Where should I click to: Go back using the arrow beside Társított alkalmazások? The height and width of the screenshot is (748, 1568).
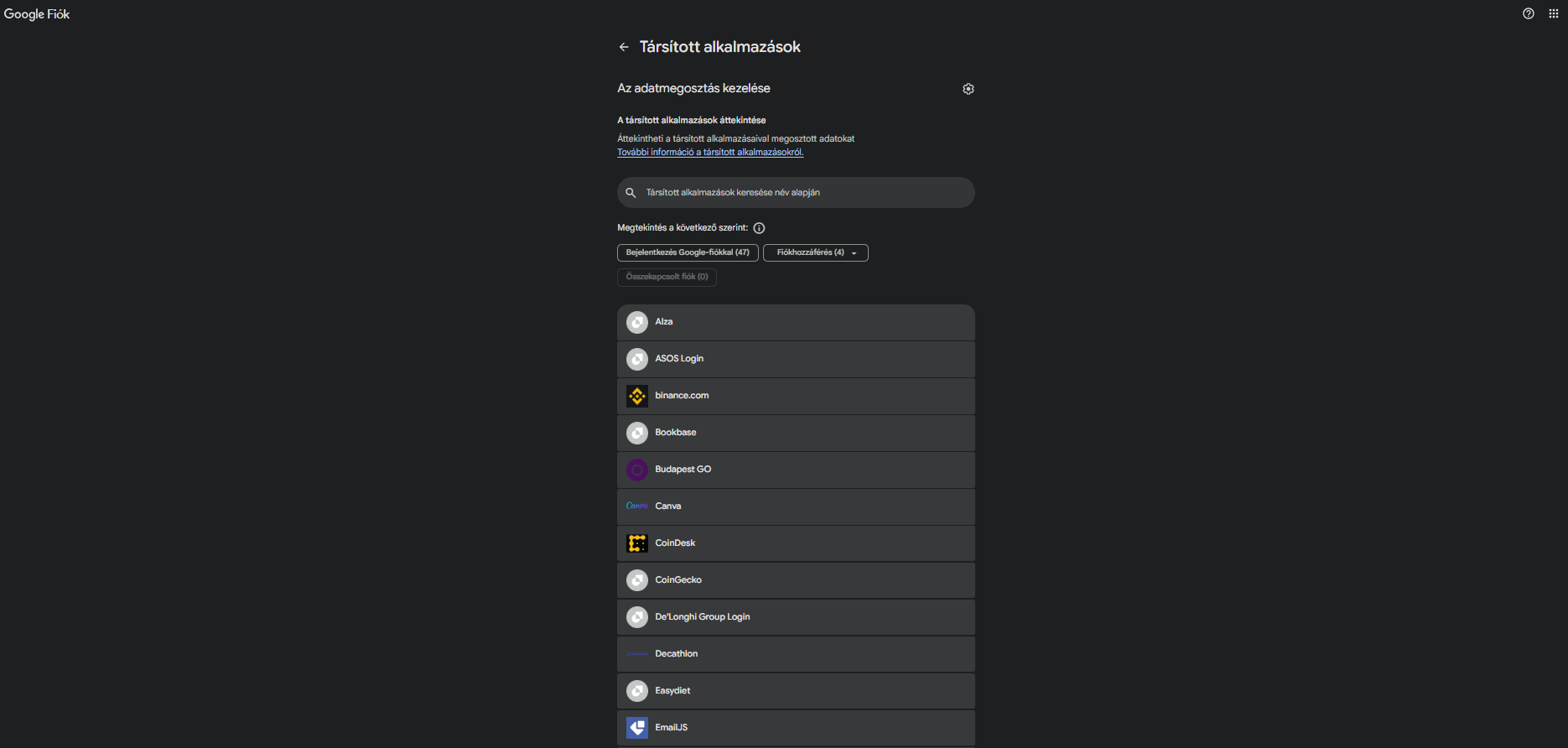tap(624, 47)
